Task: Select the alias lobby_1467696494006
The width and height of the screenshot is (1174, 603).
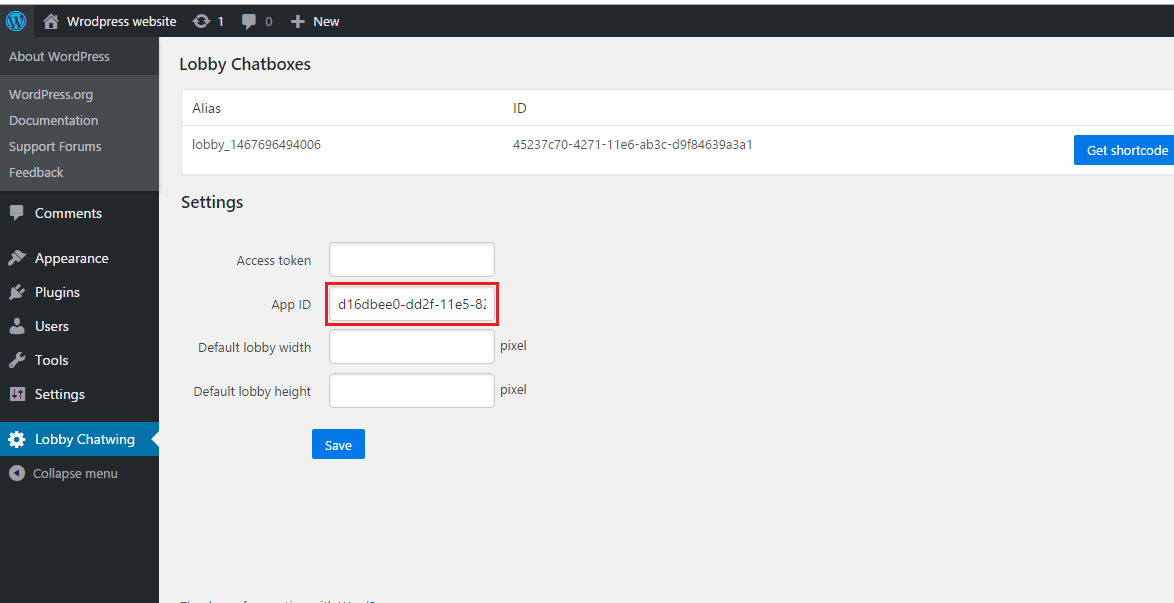Action: (256, 145)
